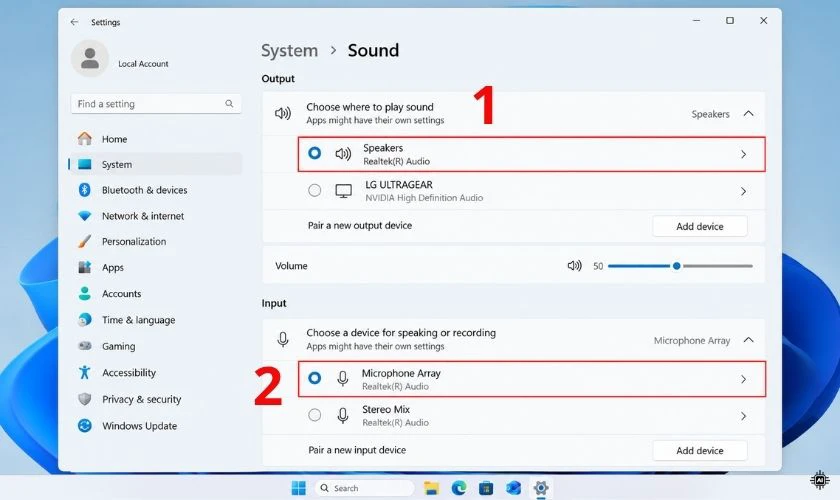Image resolution: width=840 pixels, height=500 pixels.
Task: Open Bluetooth & devices settings
Action: pyautogui.click(x=155, y=190)
